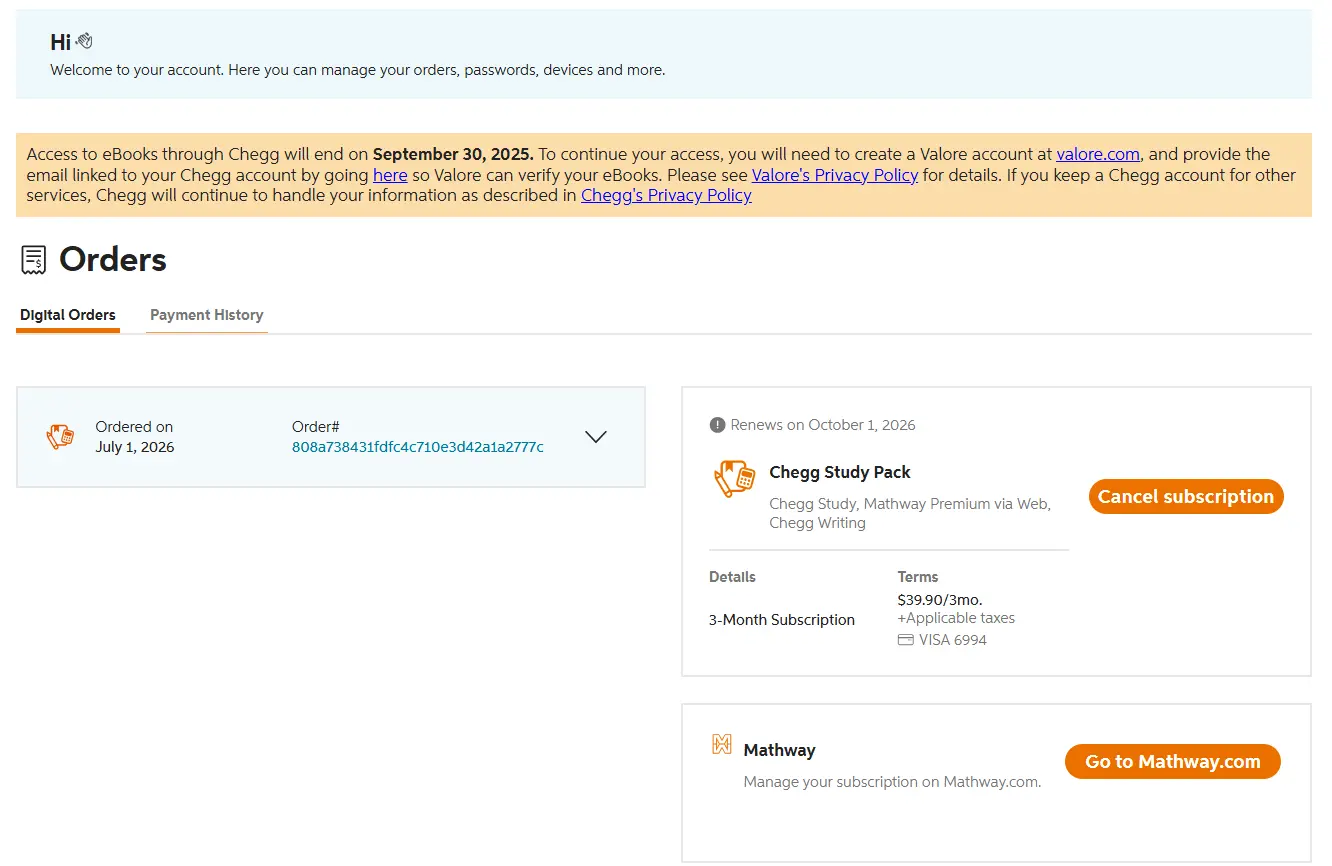Click the 'Ordered on July 1, 2026' text

coord(135,437)
